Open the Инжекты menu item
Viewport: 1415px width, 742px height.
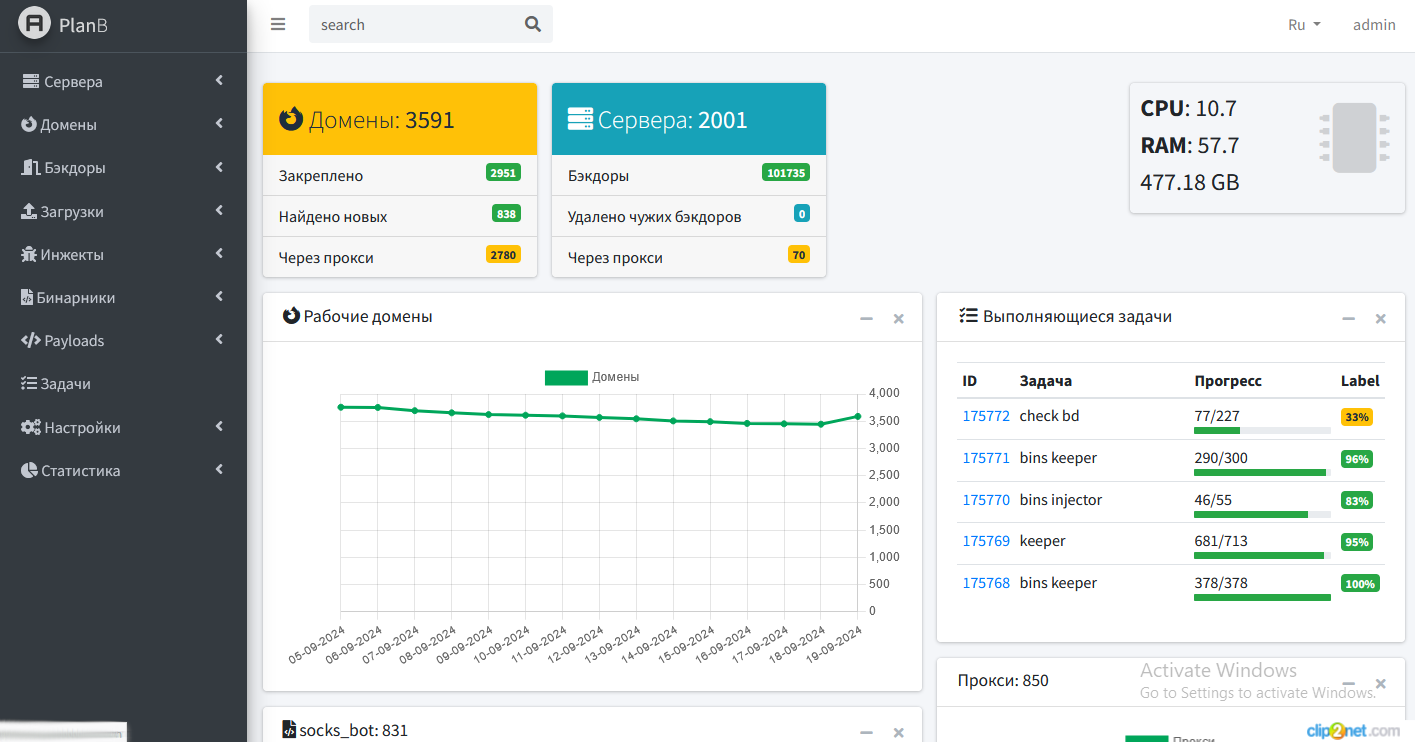click(123, 255)
